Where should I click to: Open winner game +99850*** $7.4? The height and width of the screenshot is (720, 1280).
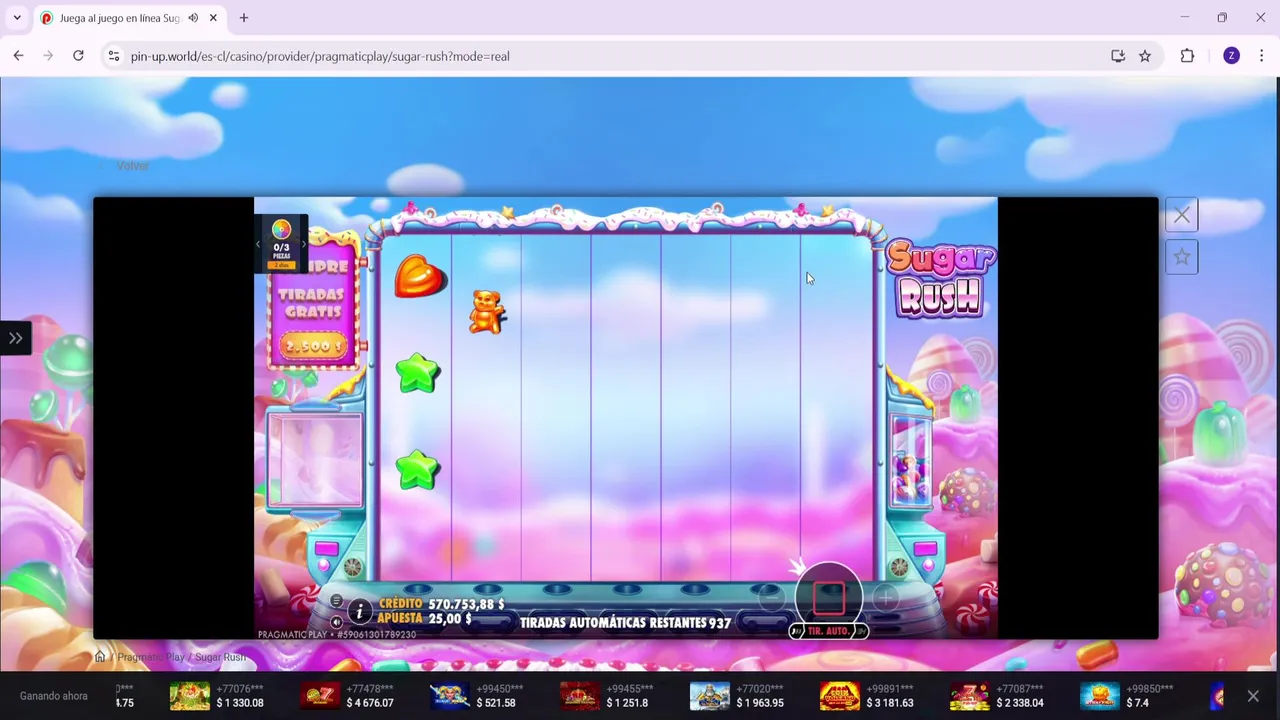tap(1126, 696)
